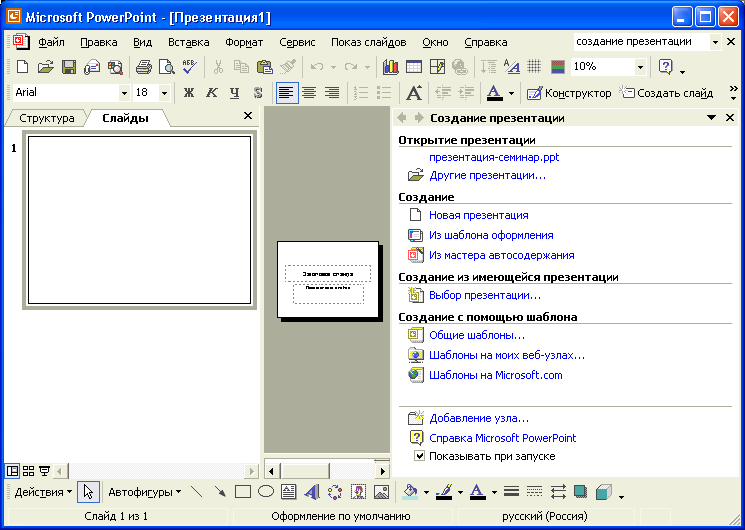
Task: Click the line color brush swatch
Action: coord(444,492)
